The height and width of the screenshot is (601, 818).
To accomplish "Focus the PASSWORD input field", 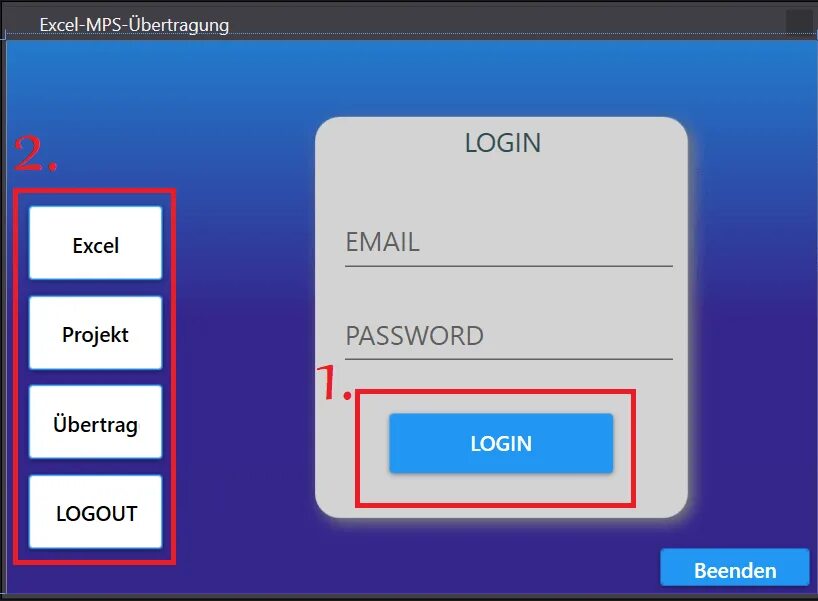I will click(x=509, y=336).
